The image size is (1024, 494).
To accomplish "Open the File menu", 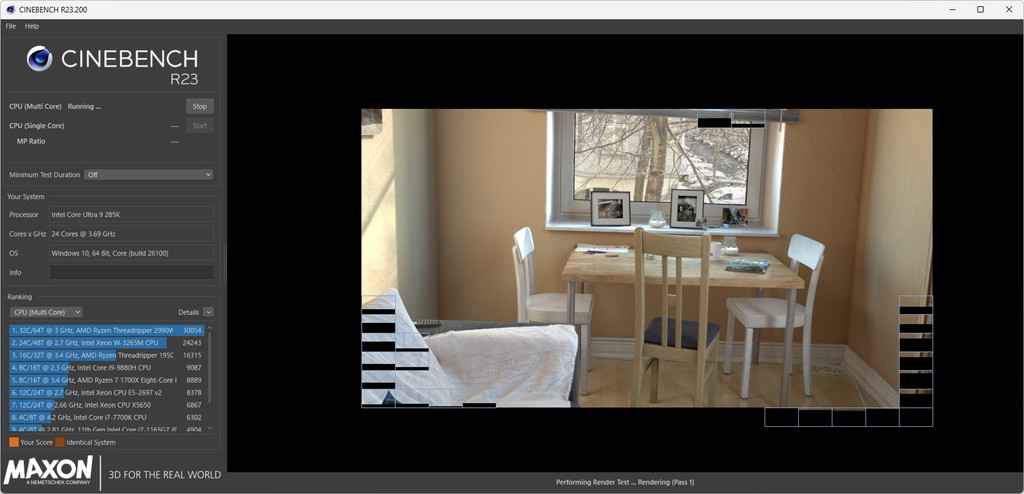I will [x=10, y=26].
